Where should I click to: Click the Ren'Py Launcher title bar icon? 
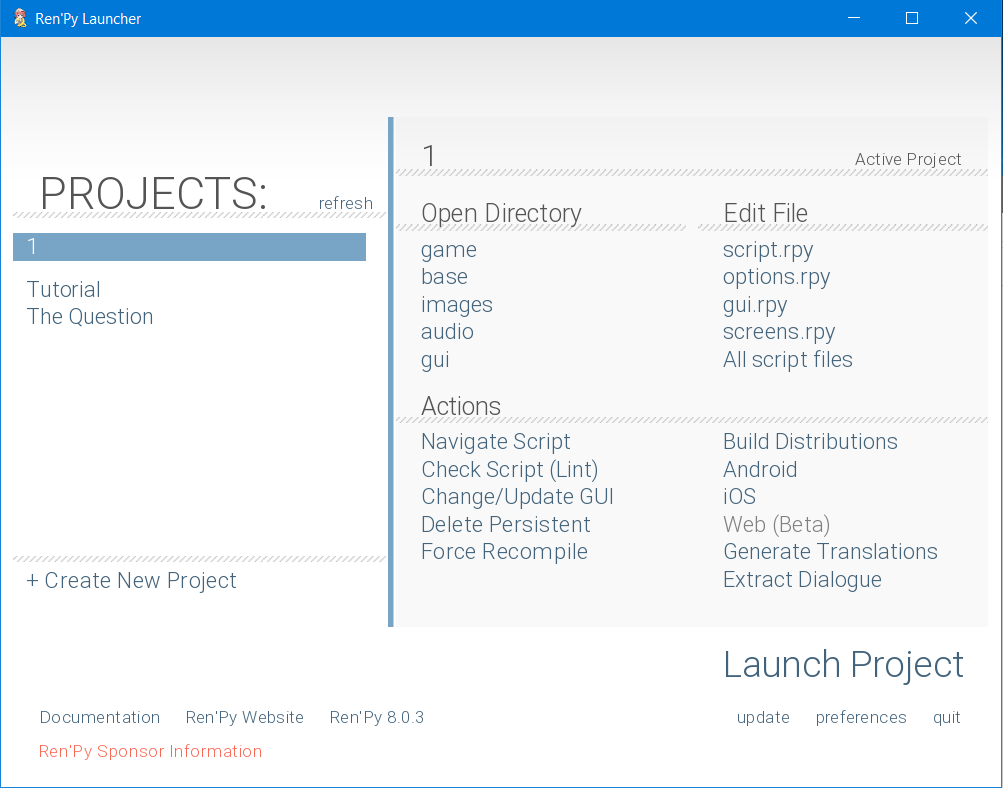(19, 18)
